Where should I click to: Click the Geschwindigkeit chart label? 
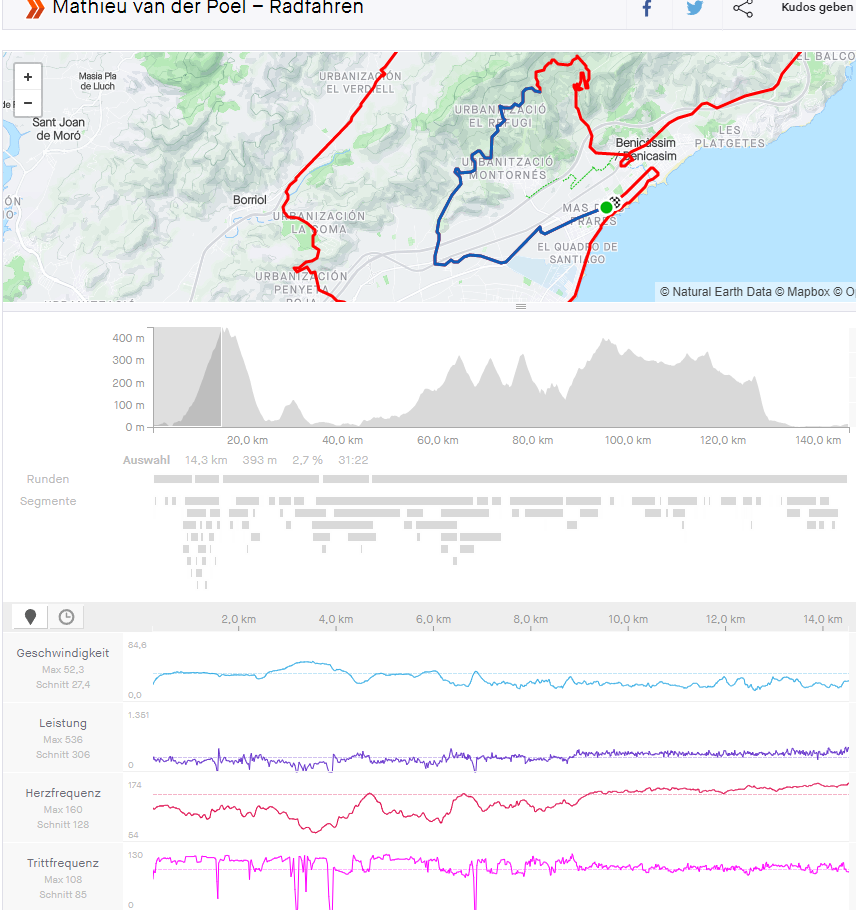coord(63,653)
